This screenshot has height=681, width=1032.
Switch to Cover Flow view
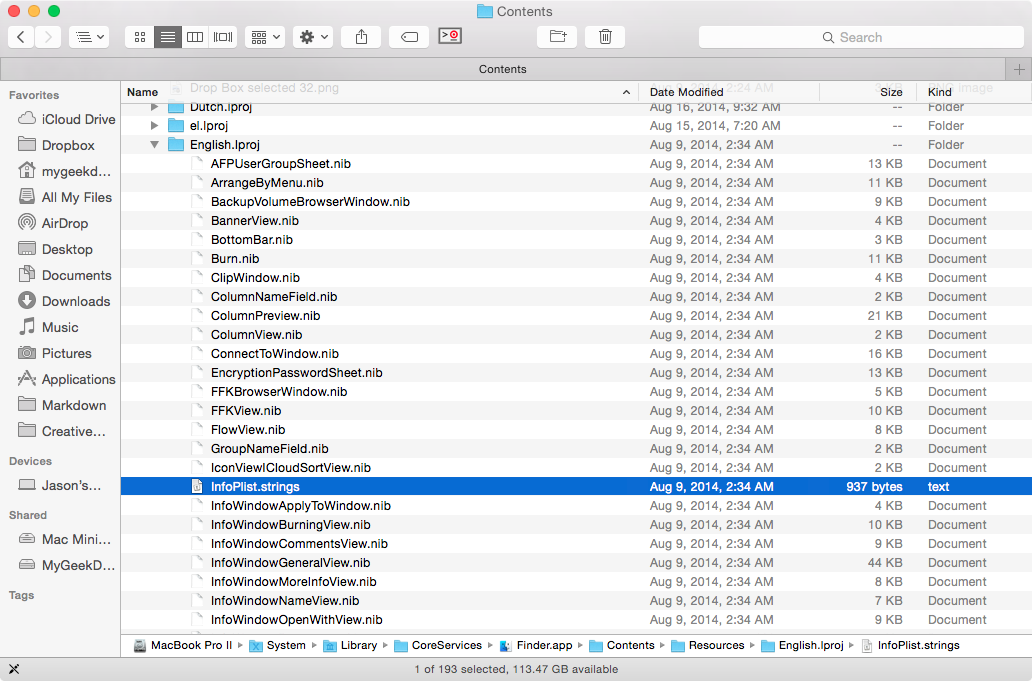(222, 37)
